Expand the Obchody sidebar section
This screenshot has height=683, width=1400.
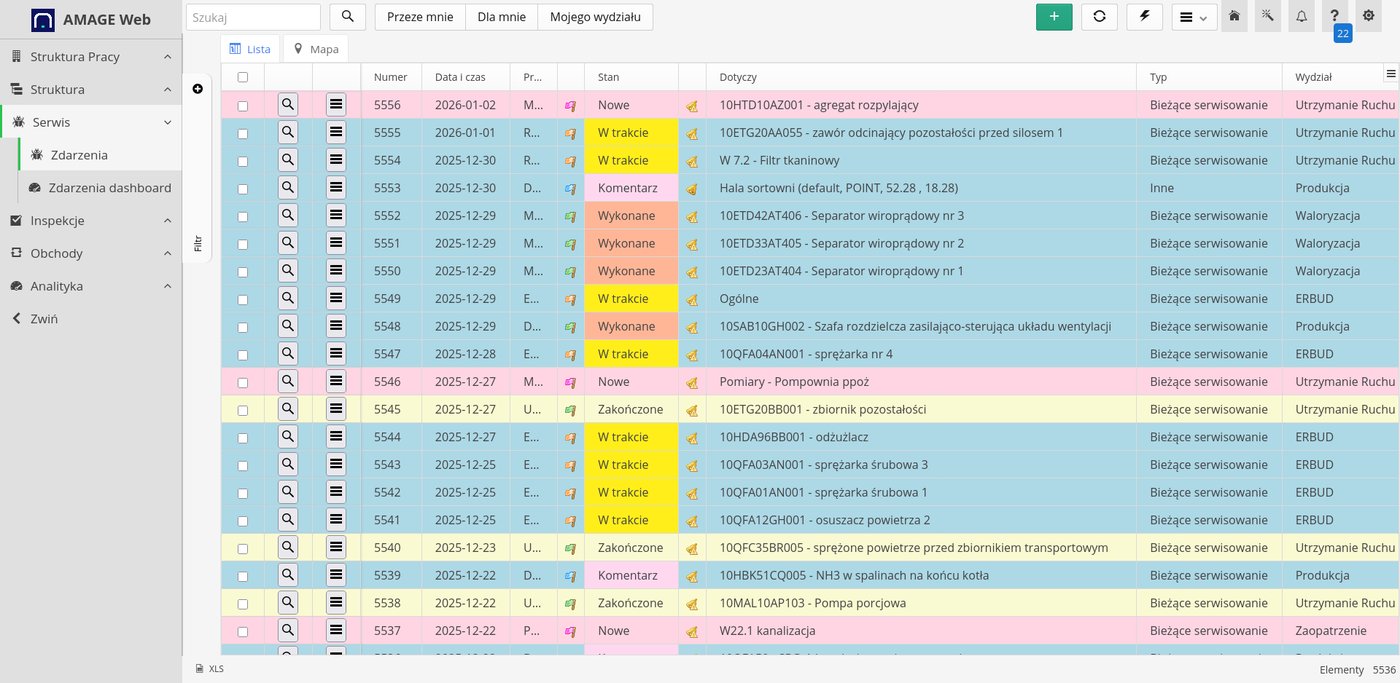[91, 253]
